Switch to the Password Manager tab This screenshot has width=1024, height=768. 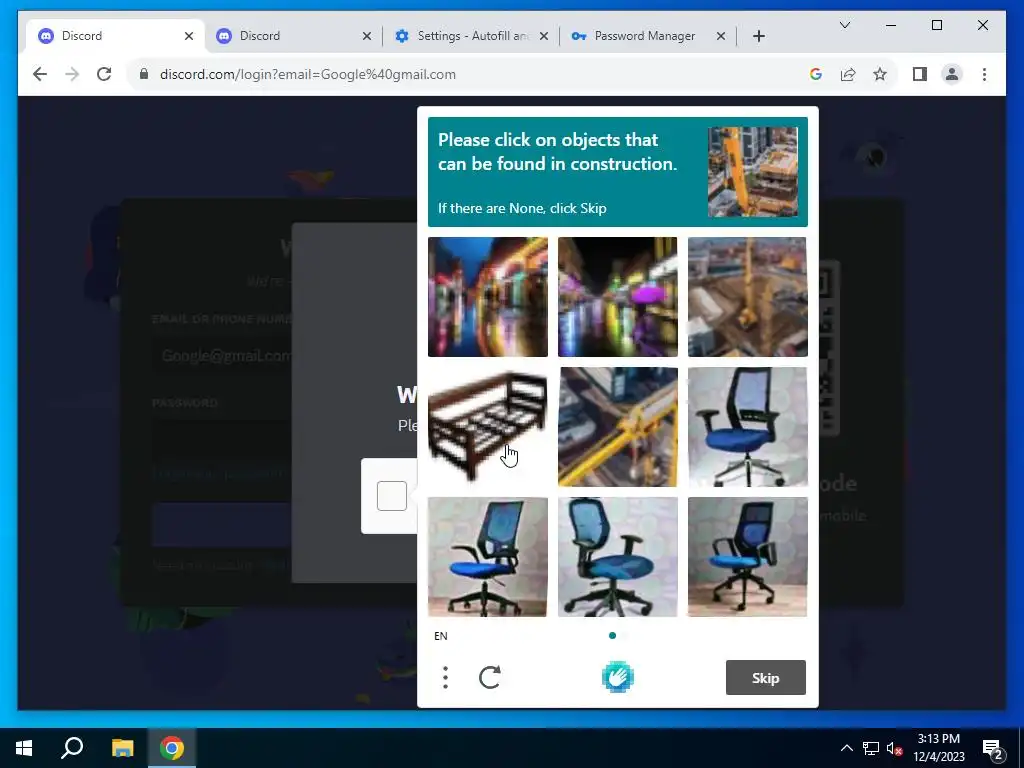[648, 36]
